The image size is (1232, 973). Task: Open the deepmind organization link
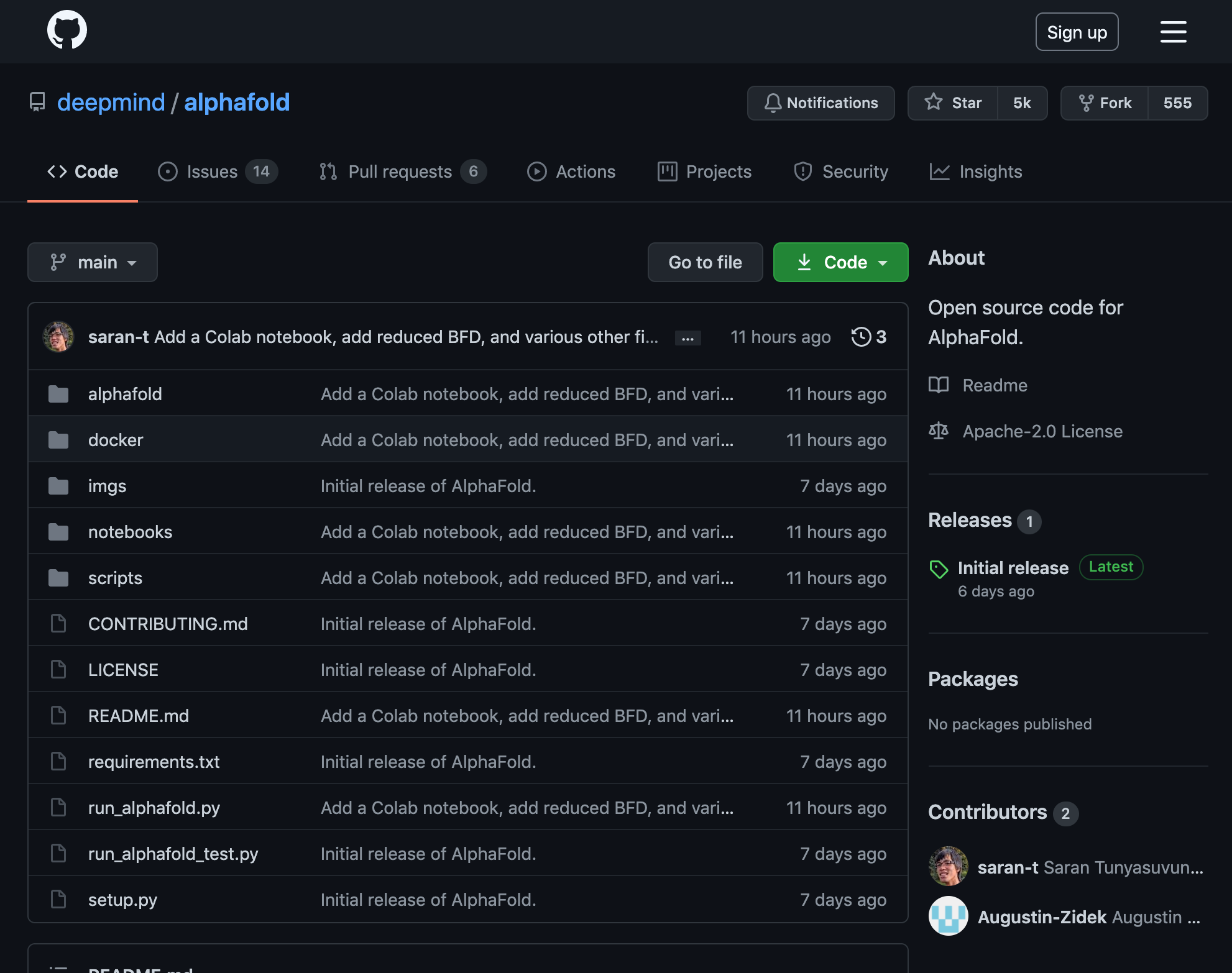coord(111,103)
